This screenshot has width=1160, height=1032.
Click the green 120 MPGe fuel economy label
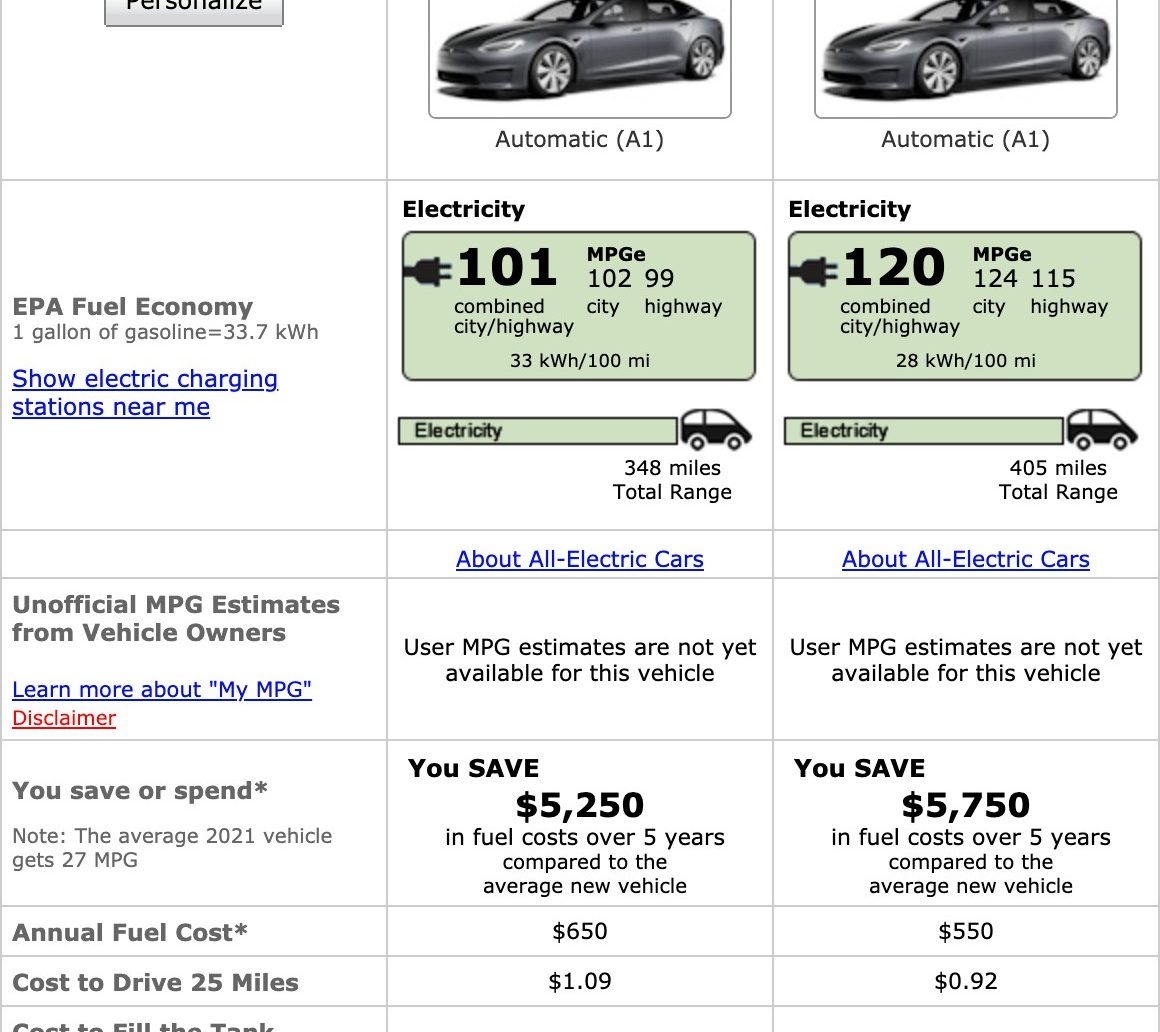965,306
